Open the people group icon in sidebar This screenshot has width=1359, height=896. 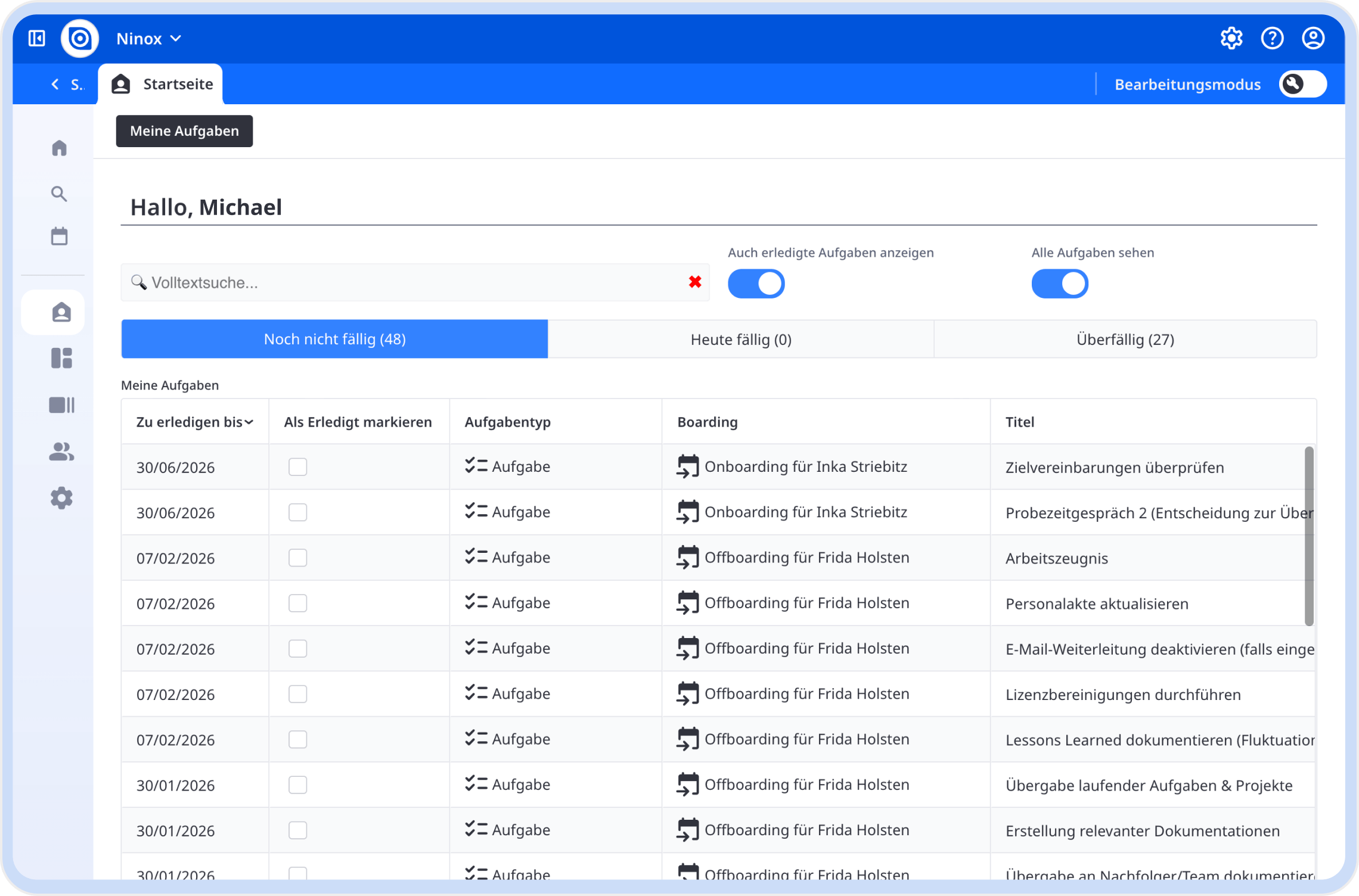61,452
